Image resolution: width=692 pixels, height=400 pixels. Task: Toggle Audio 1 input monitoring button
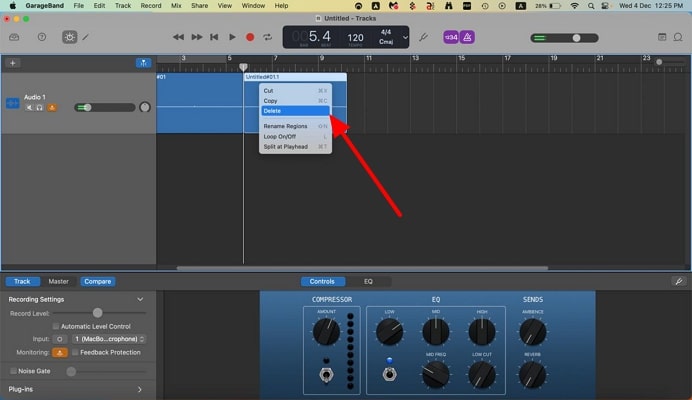tap(52, 107)
